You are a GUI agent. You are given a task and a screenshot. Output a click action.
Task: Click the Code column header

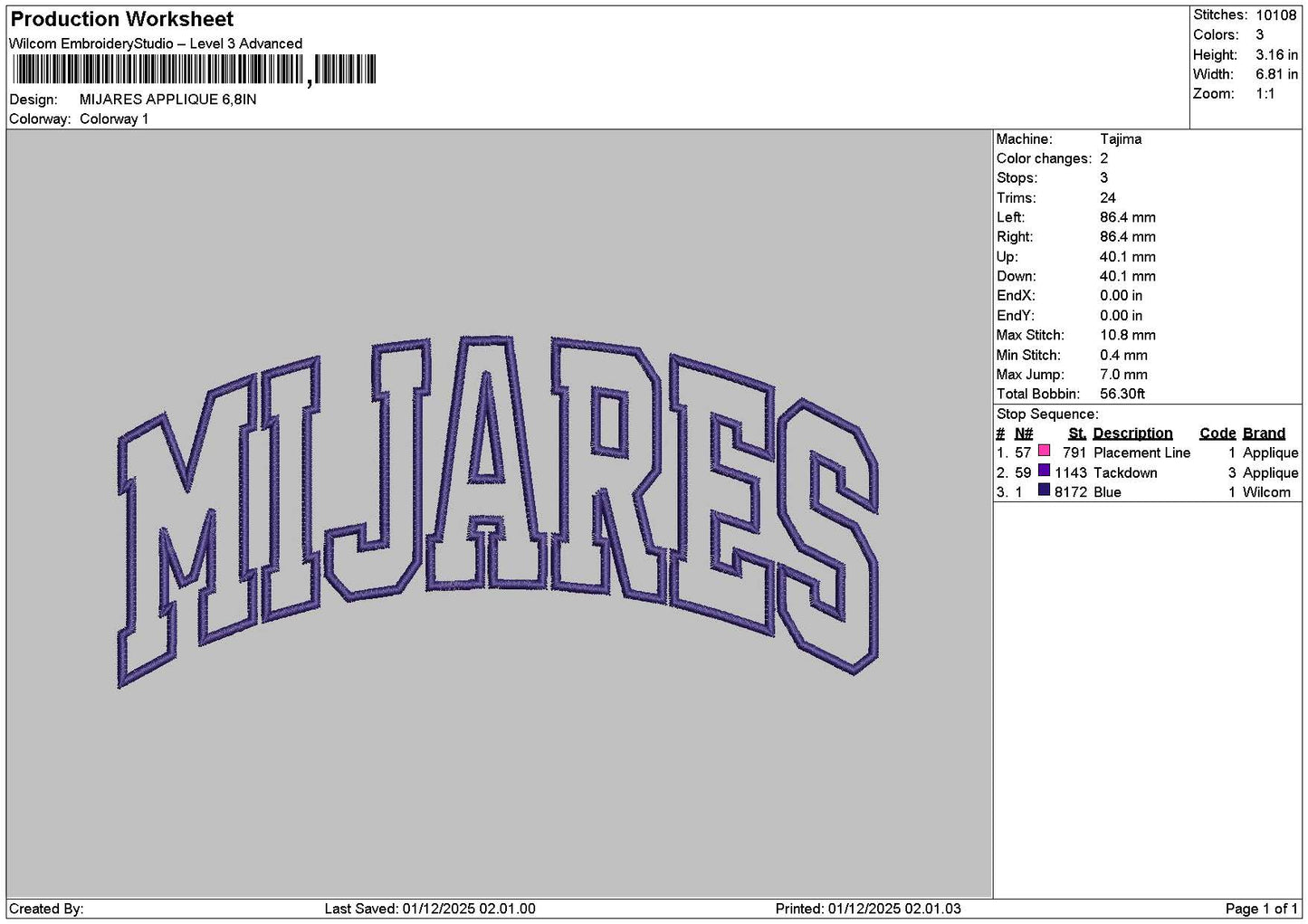(x=1217, y=433)
